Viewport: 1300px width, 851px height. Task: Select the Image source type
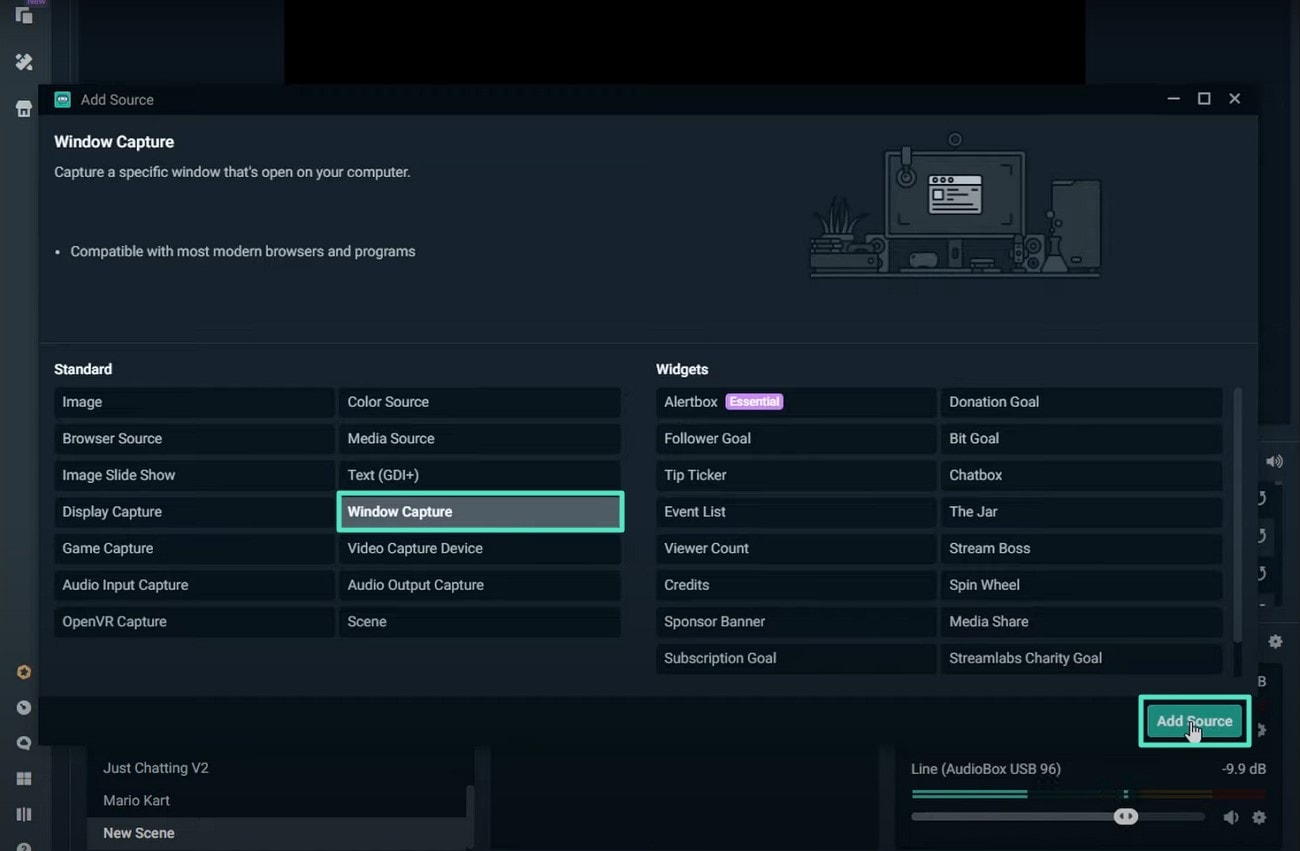(x=194, y=402)
